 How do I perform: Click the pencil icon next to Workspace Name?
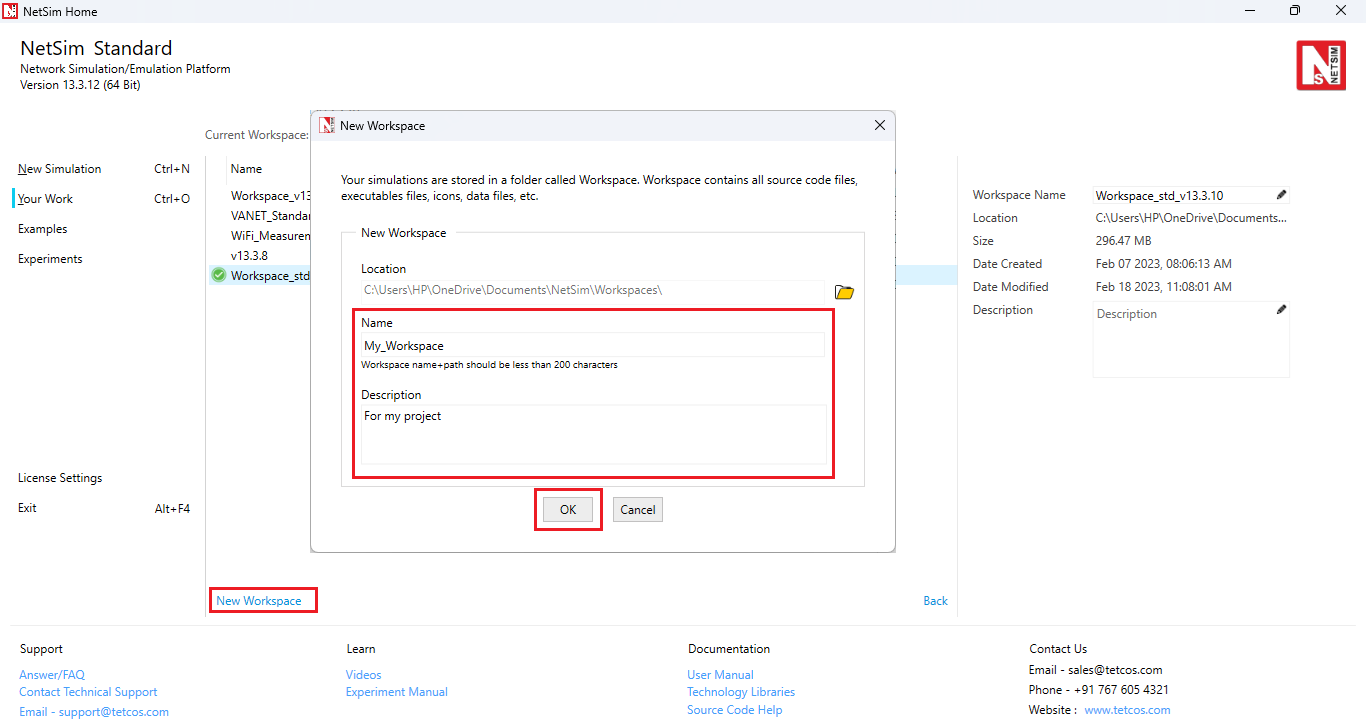1282,195
